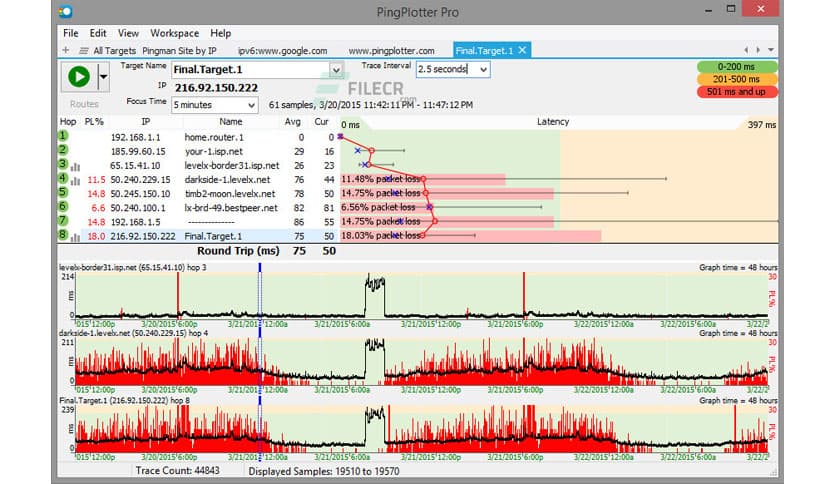836x484 pixels.
Task: Open the All Targets list icon
Action: (x=84, y=51)
